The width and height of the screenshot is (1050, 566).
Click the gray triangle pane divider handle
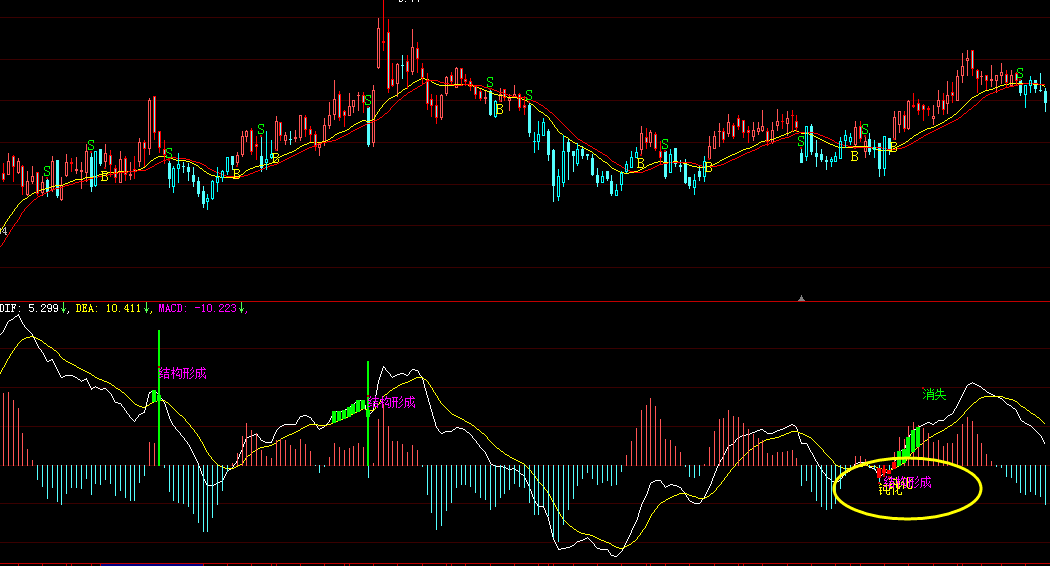[801, 297]
